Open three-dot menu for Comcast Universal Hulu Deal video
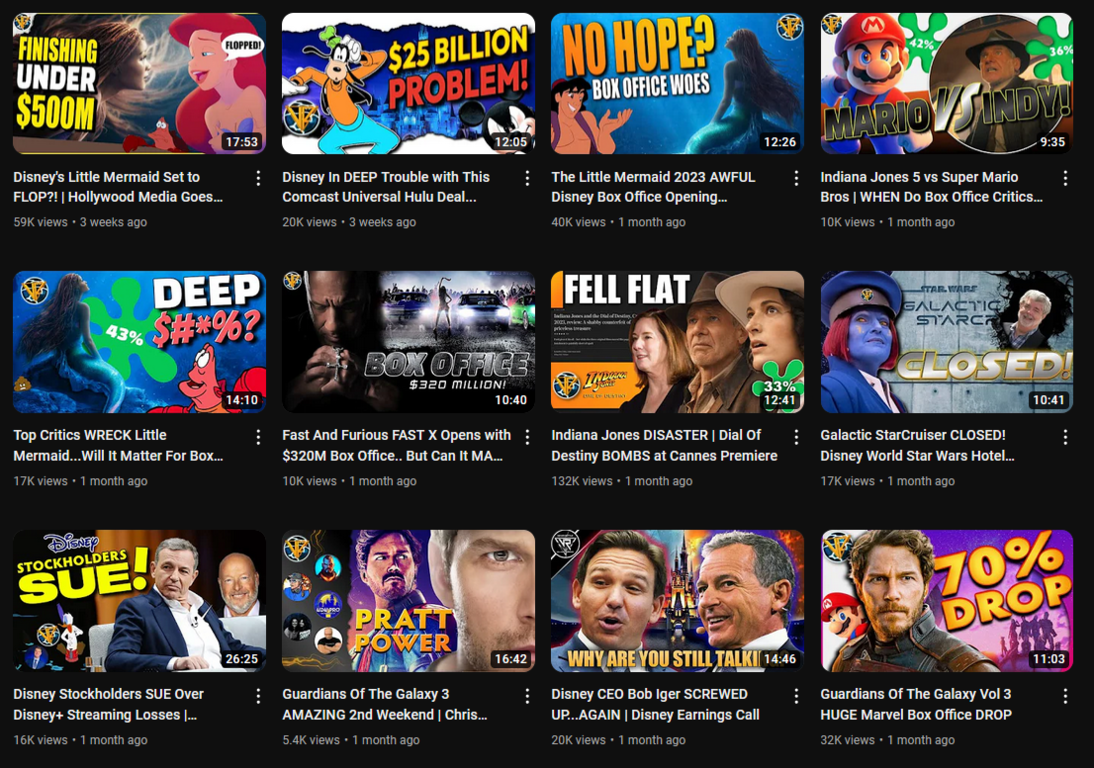Image resolution: width=1094 pixels, height=768 pixels. coord(527,178)
